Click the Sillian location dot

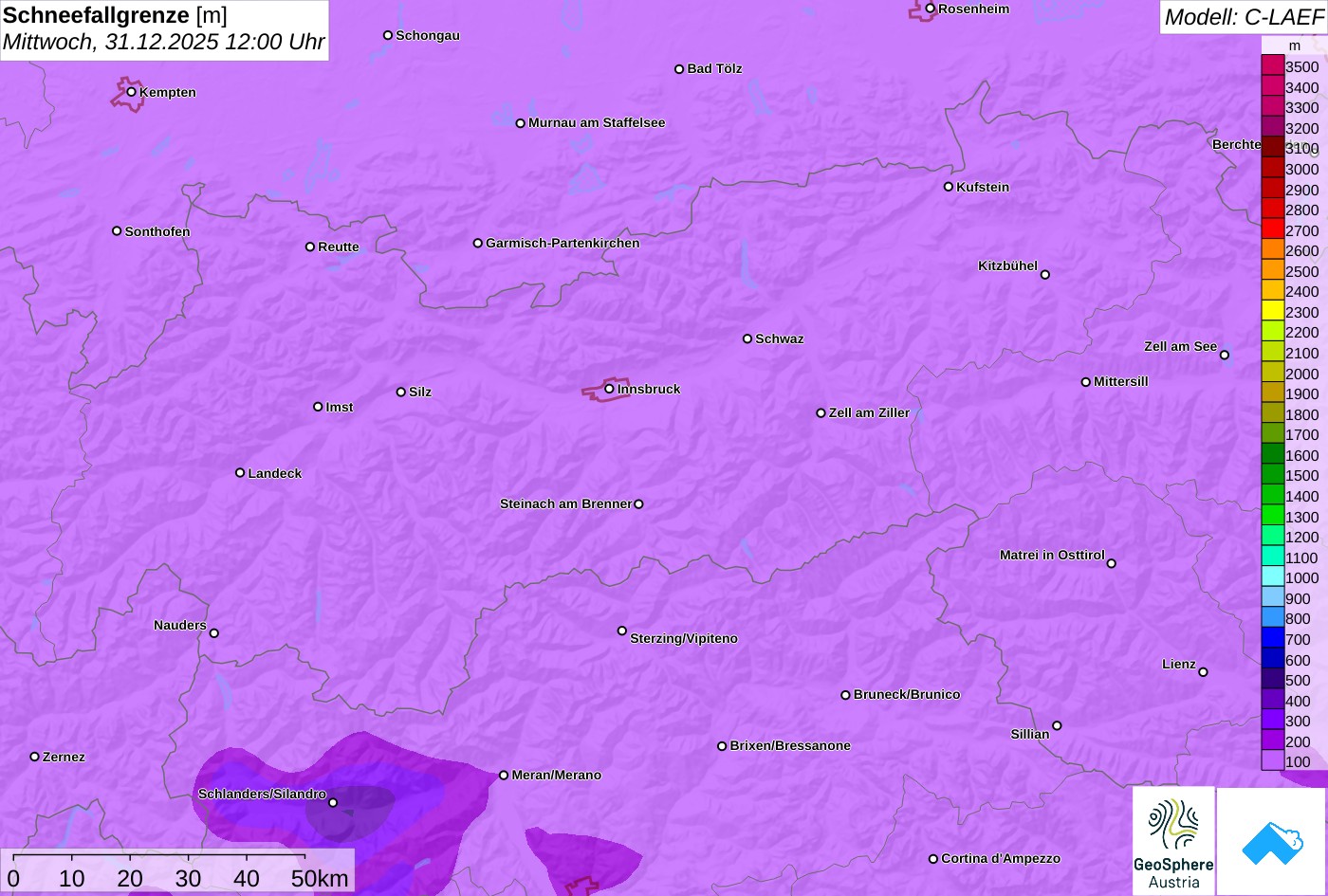(x=1057, y=726)
